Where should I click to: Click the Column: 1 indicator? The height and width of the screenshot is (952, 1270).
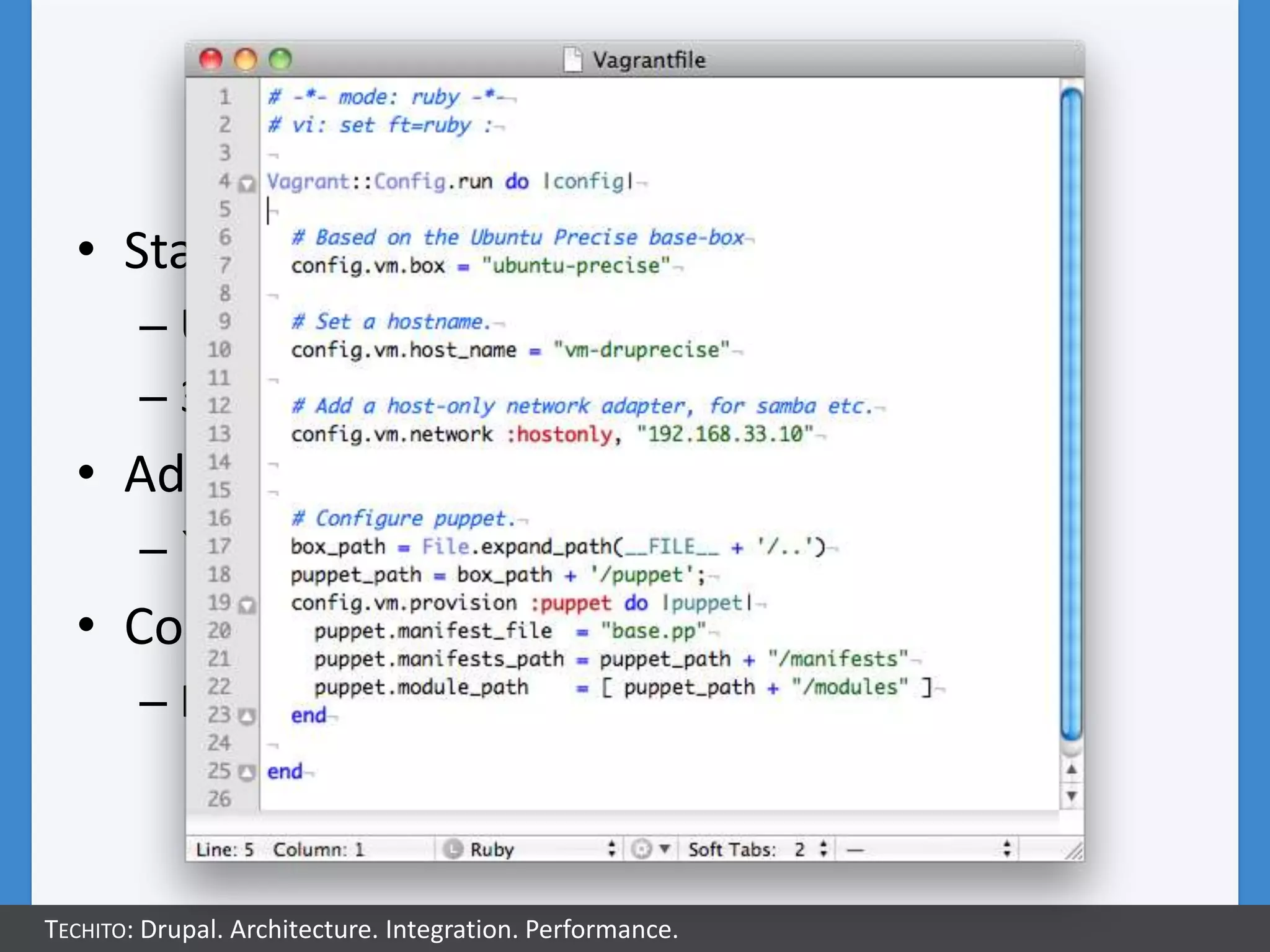pyautogui.click(x=318, y=849)
